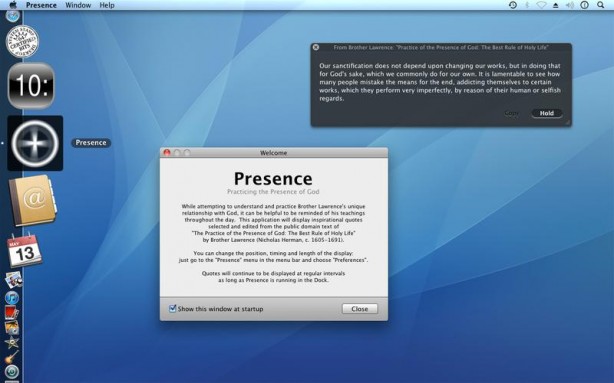Uncheck Show this window at startup
Image resolution: width=614 pixels, height=383 pixels.
(172, 309)
